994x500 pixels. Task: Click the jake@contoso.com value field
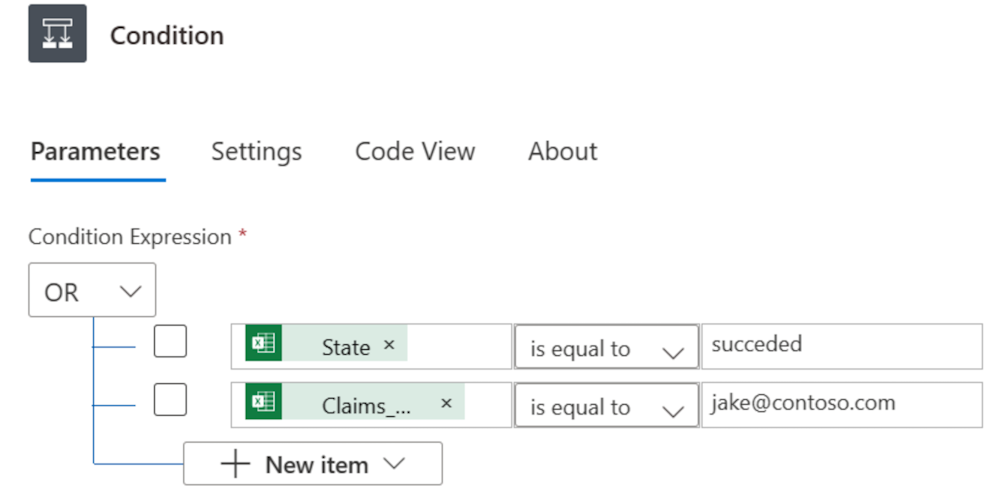click(841, 404)
